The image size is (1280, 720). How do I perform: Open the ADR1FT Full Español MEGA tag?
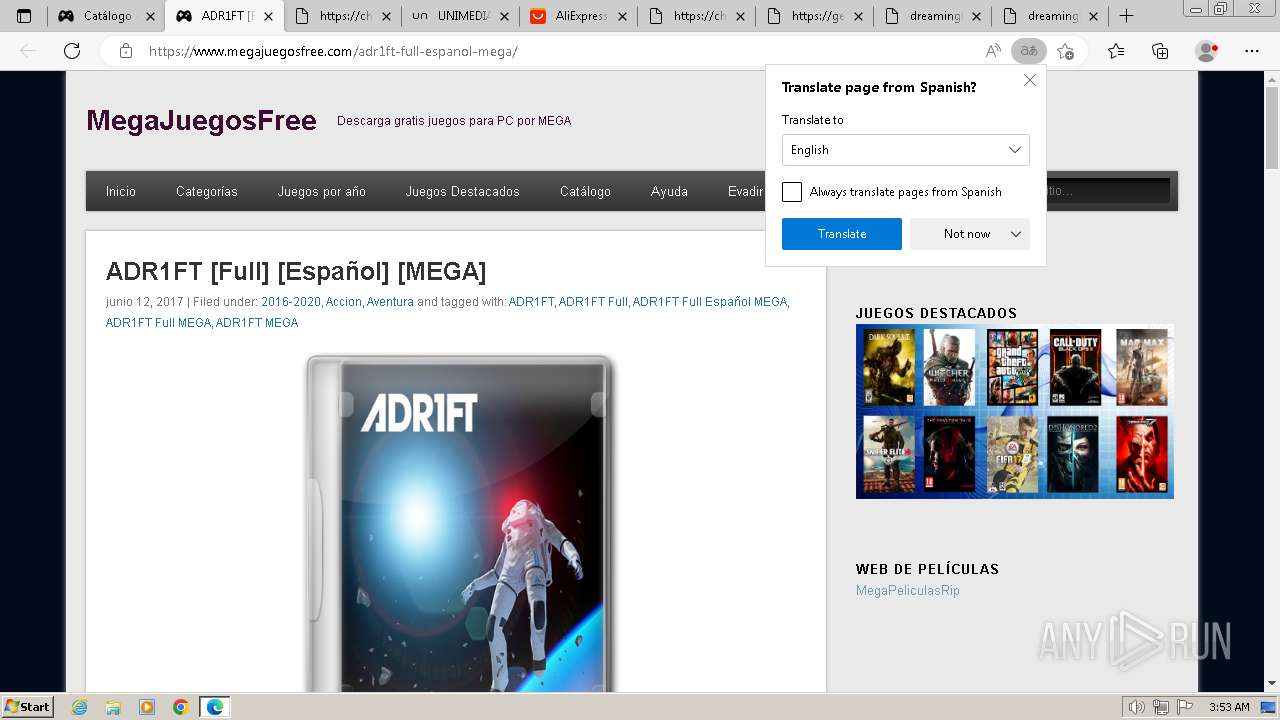[x=710, y=302]
